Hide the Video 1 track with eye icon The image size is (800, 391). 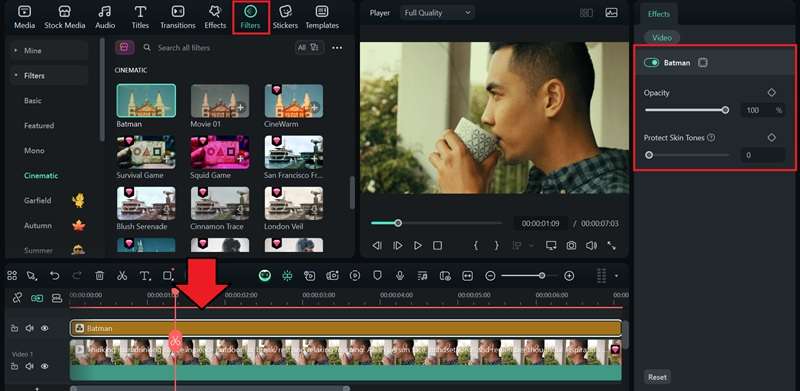(44, 366)
